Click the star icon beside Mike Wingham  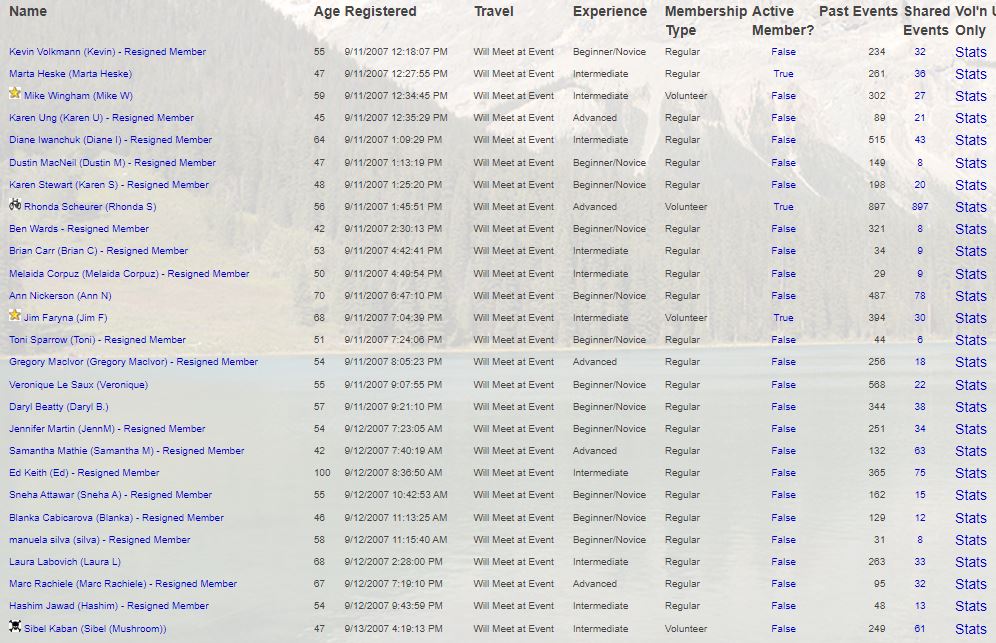point(15,93)
